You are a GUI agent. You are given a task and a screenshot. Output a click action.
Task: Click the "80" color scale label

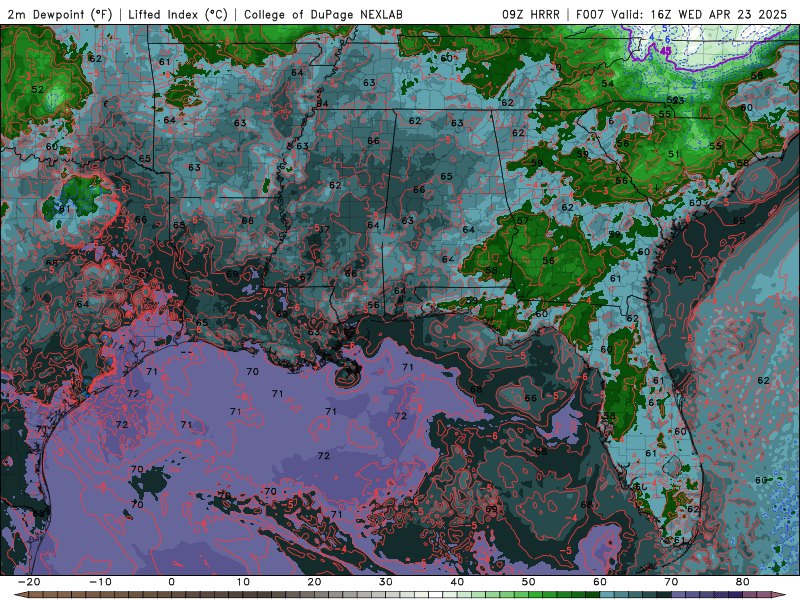[x=743, y=582]
